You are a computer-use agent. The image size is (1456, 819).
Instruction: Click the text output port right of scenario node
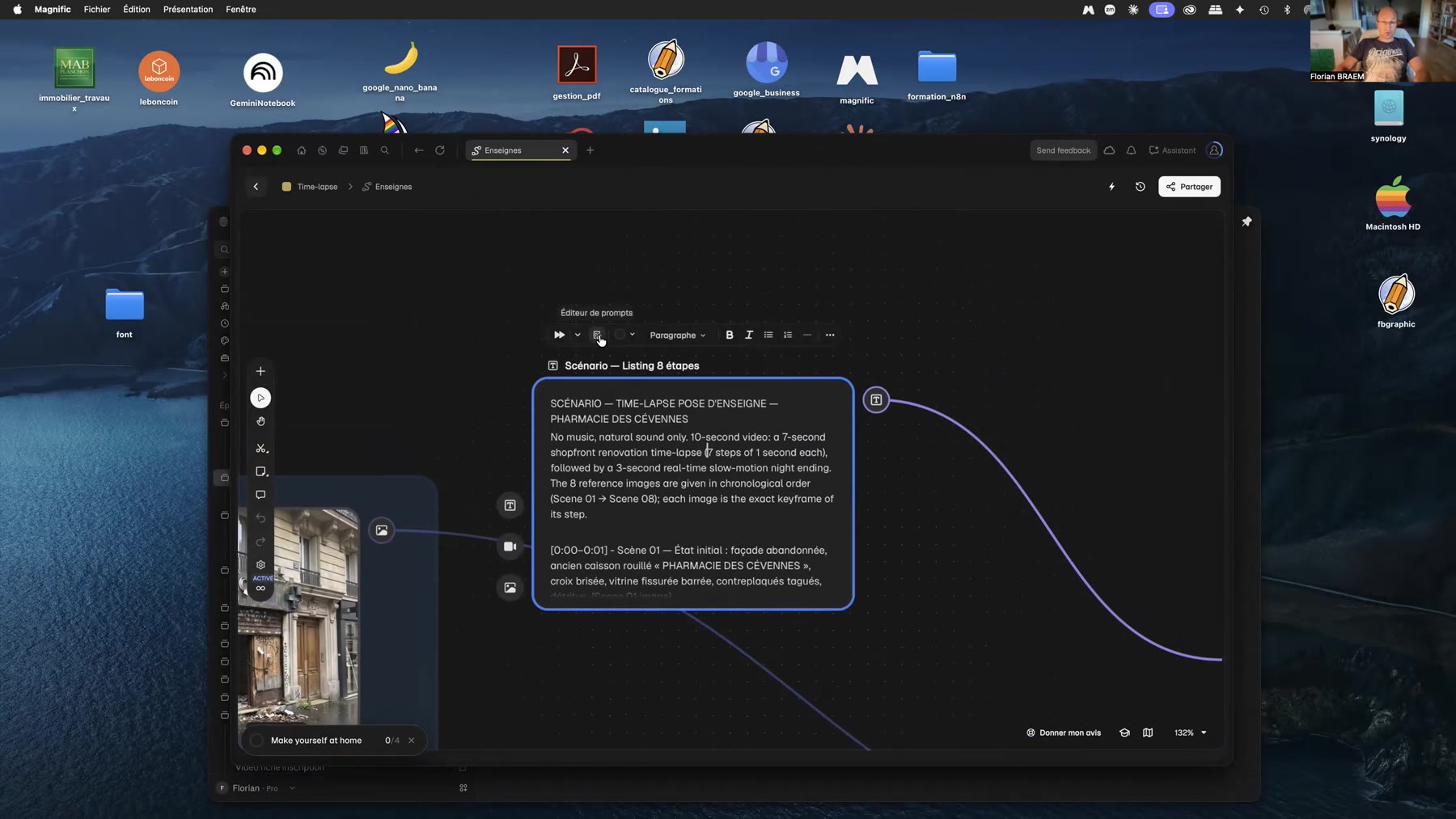click(x=876, y=399)
